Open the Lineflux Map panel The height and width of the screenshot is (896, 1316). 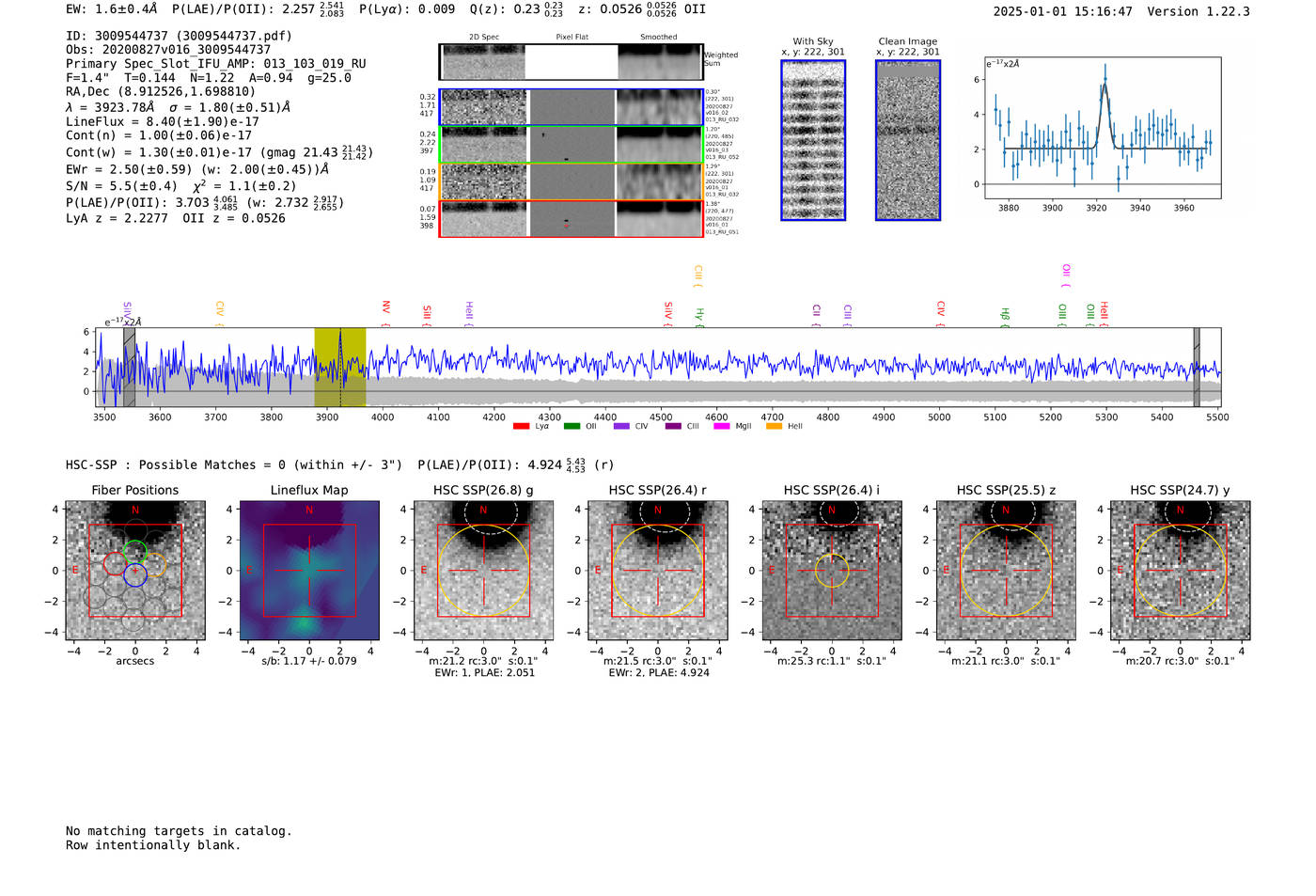point(309,570)
